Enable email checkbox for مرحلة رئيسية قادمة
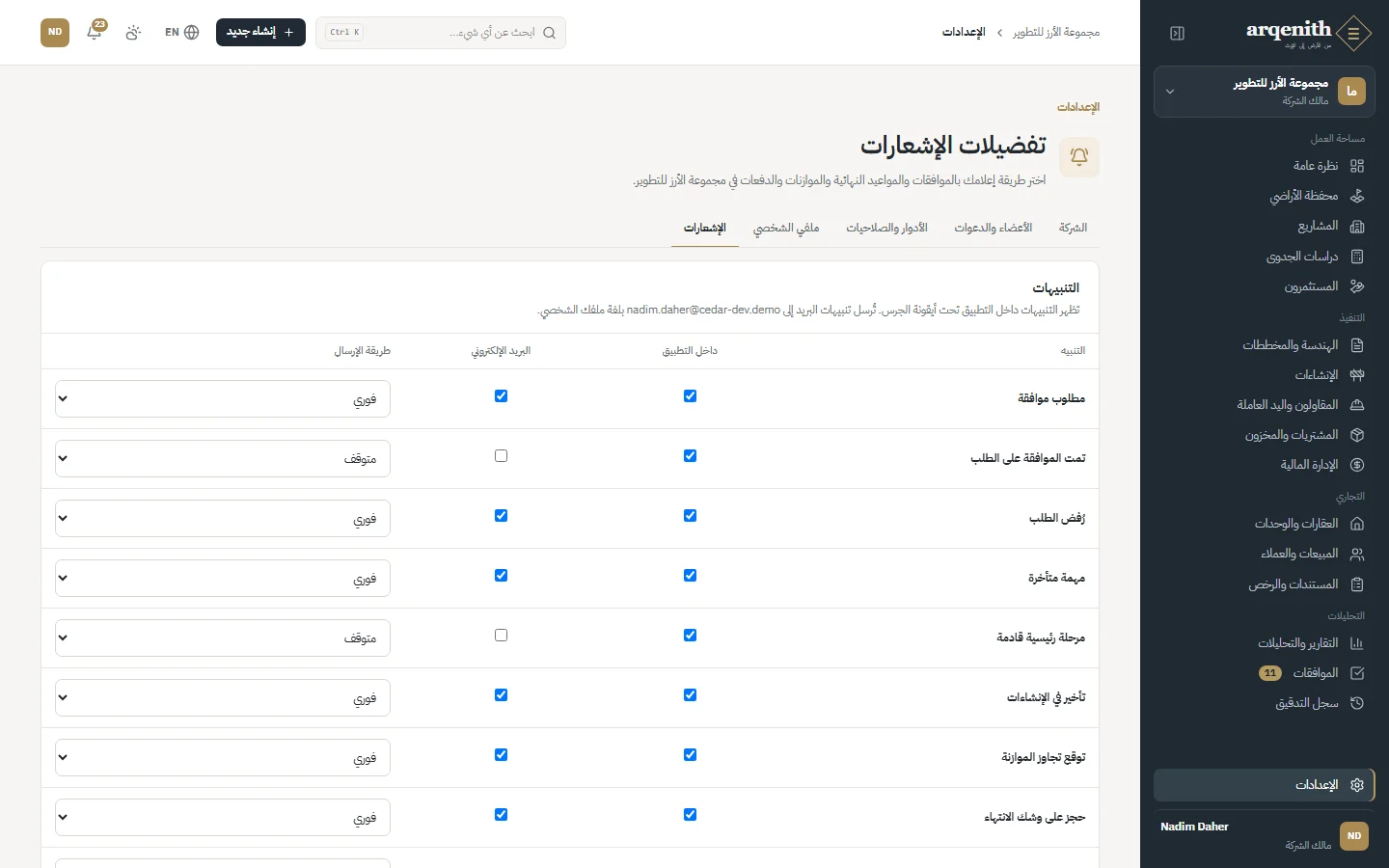Viewport: 1389px width, 868px height. click(501, 636)
